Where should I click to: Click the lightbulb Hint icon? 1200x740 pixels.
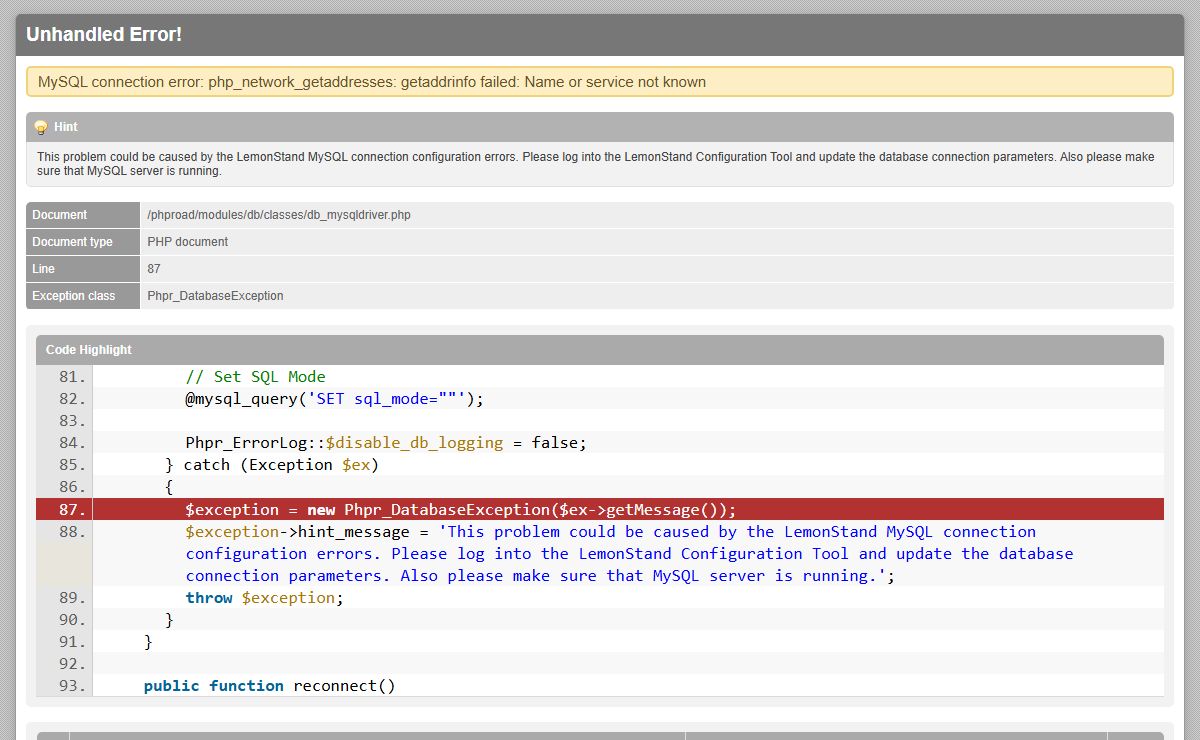(41, 127)
